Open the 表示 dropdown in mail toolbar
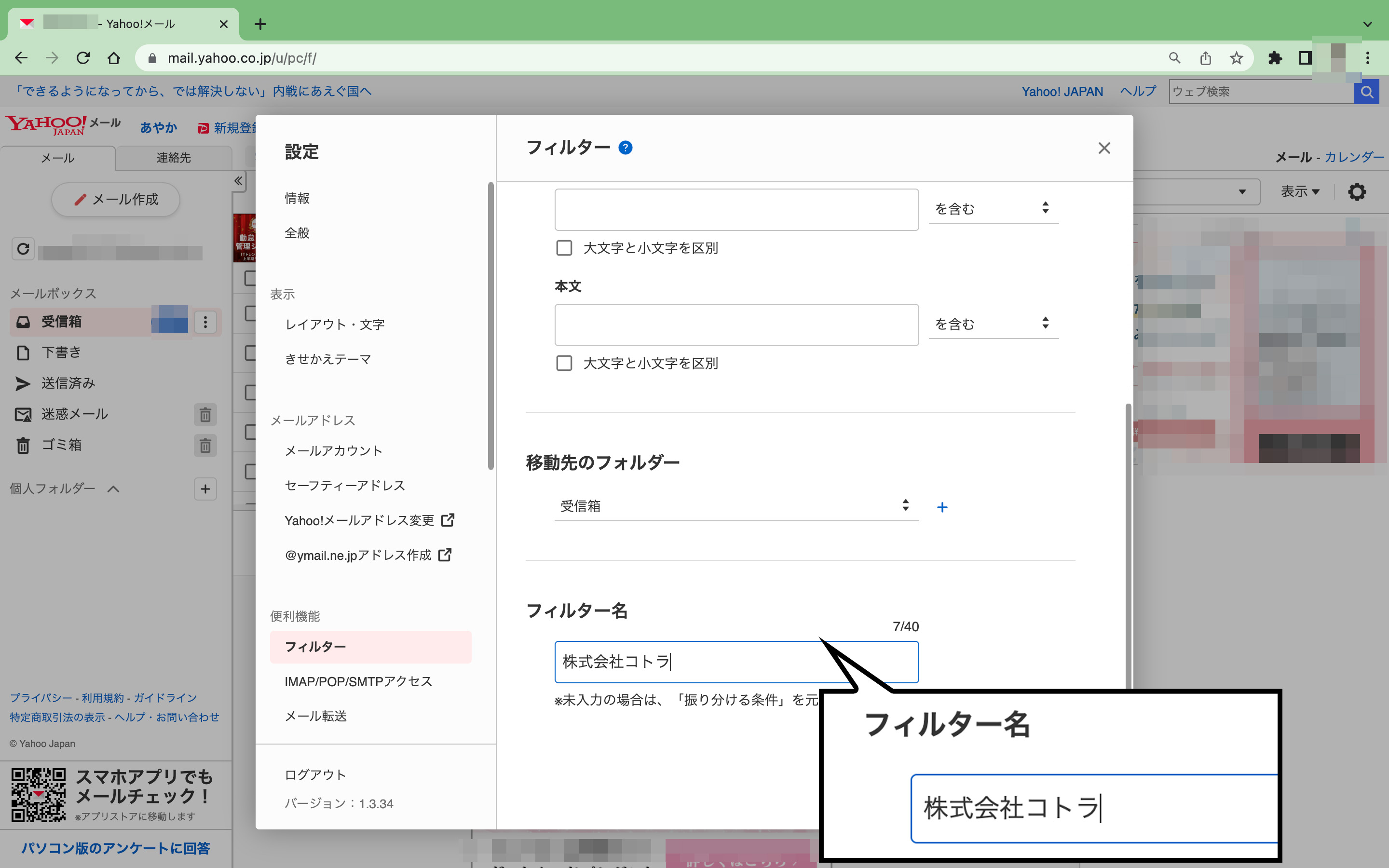The image size is (1389, 868). [x=1300, y=192]
